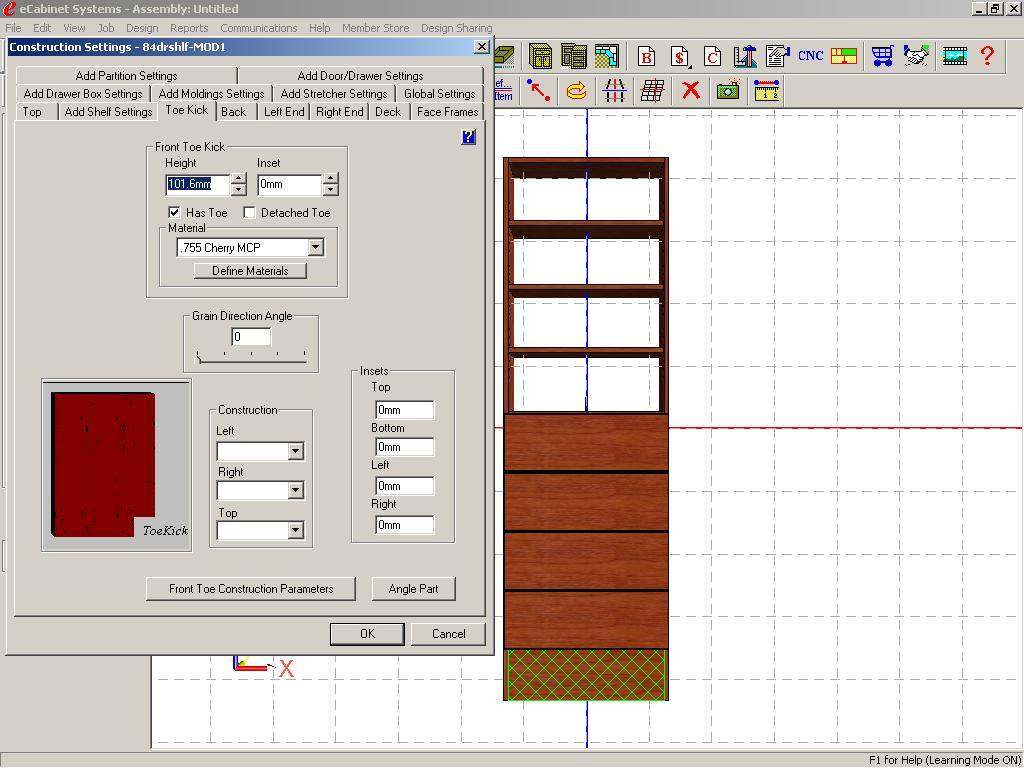The width and height of the screenshot is (1024, 768).
Task: Open the yellow-green sheet layout icon
Action: (844, 56)
